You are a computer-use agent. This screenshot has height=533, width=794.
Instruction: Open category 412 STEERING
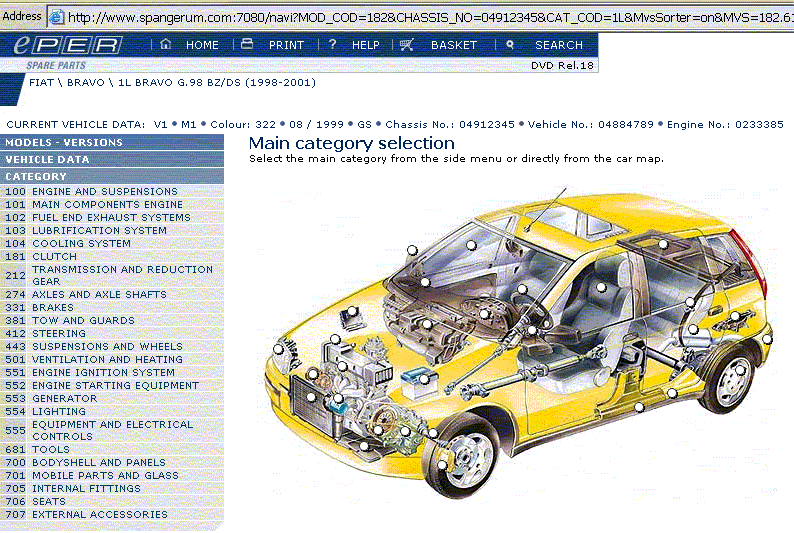pos(58,333)
